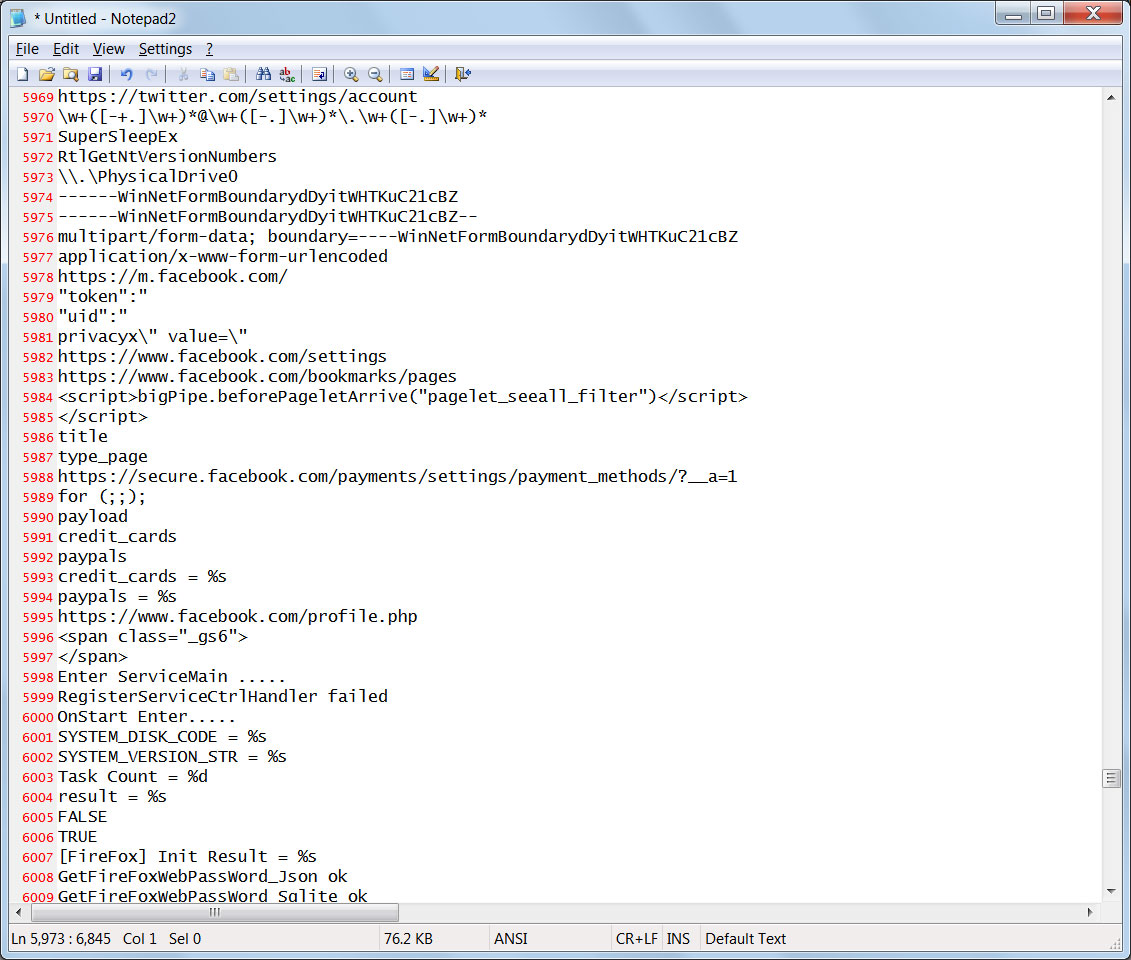The height and width of the screenshot is (960, 1131).
Task: Paste from clipboard using the Paste icon
Action: [x=233, y=74]
